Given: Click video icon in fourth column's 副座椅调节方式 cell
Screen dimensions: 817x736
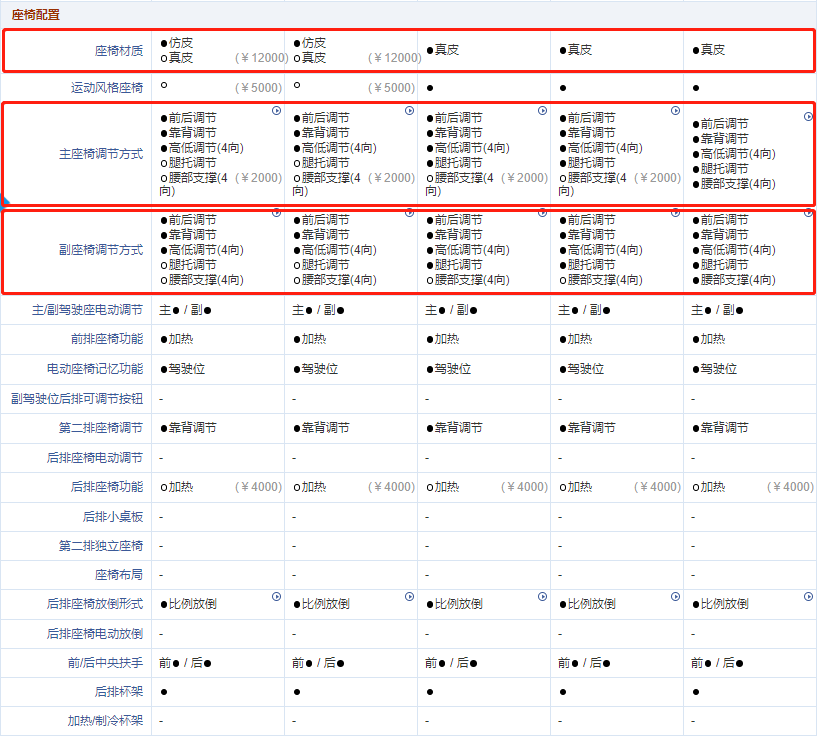Looking at the screenshot, I should coord(676,212).
